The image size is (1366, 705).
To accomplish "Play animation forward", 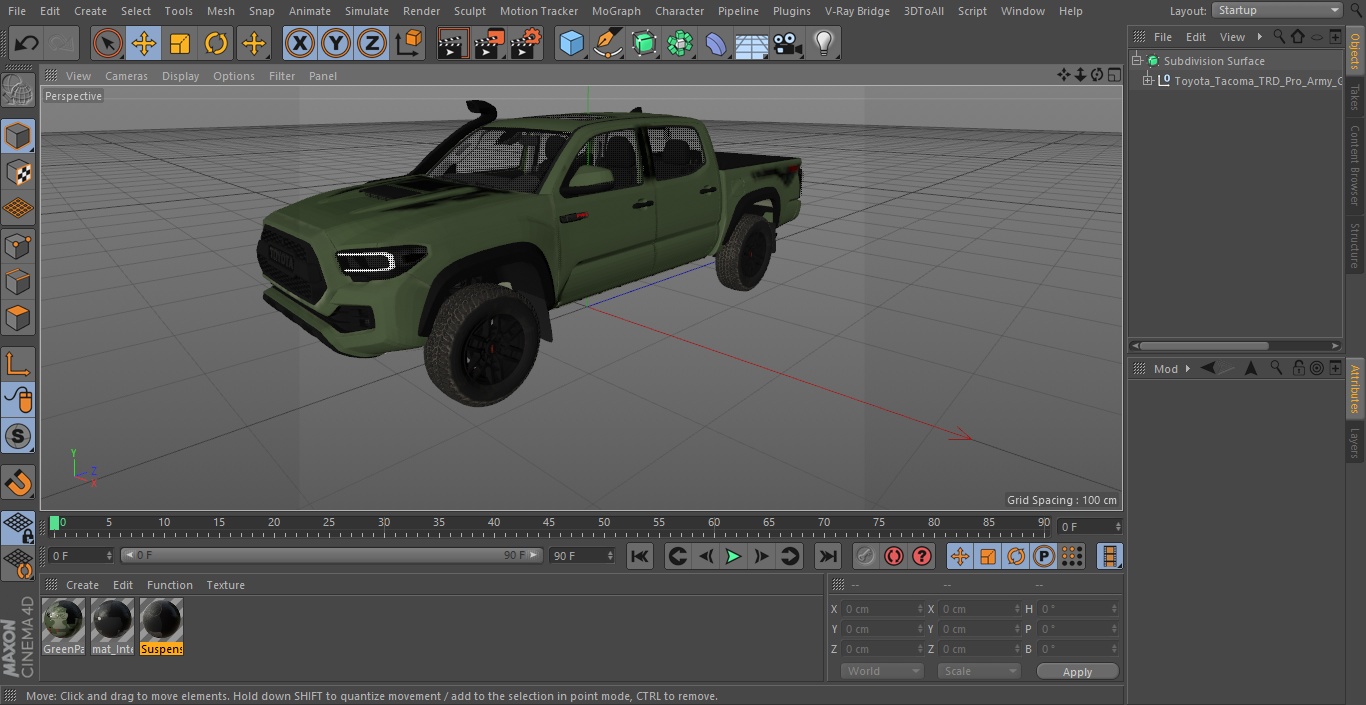I will pos(733,556).
